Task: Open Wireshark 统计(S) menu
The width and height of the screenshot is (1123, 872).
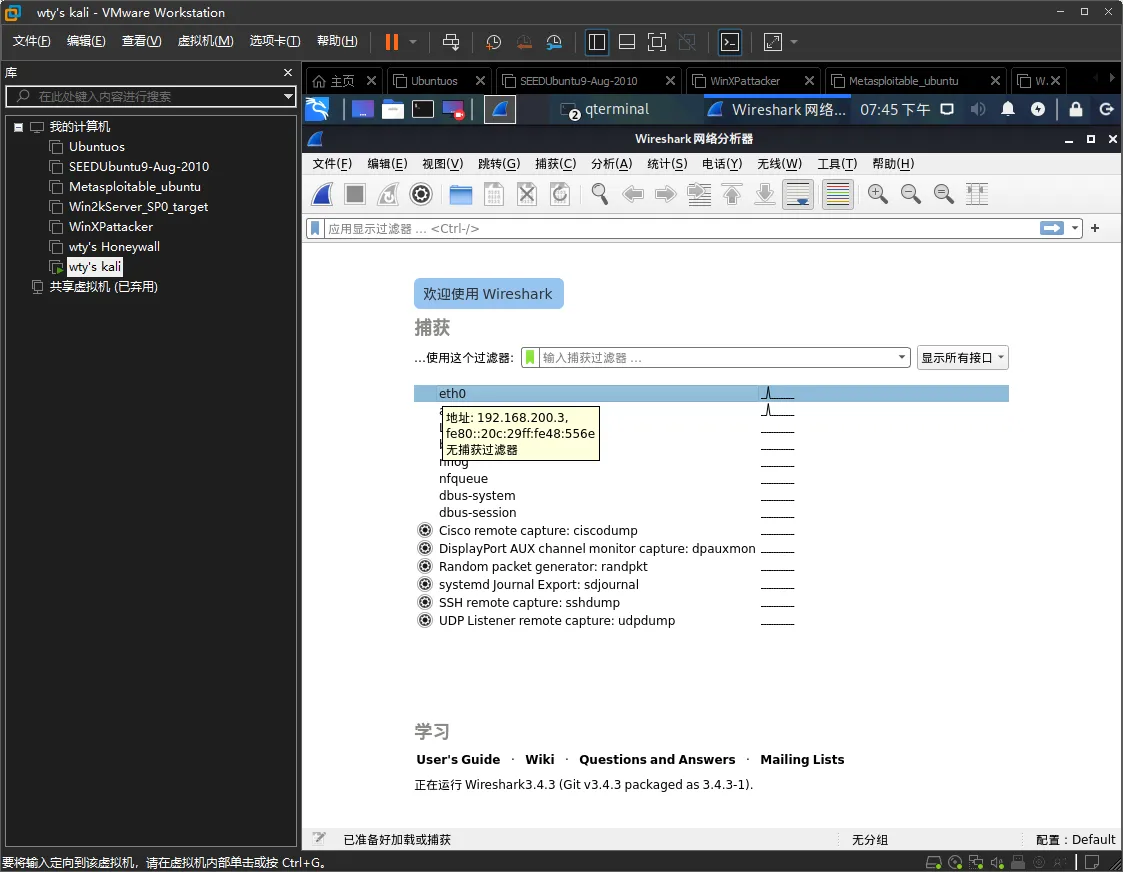Action: click(667, 164)
